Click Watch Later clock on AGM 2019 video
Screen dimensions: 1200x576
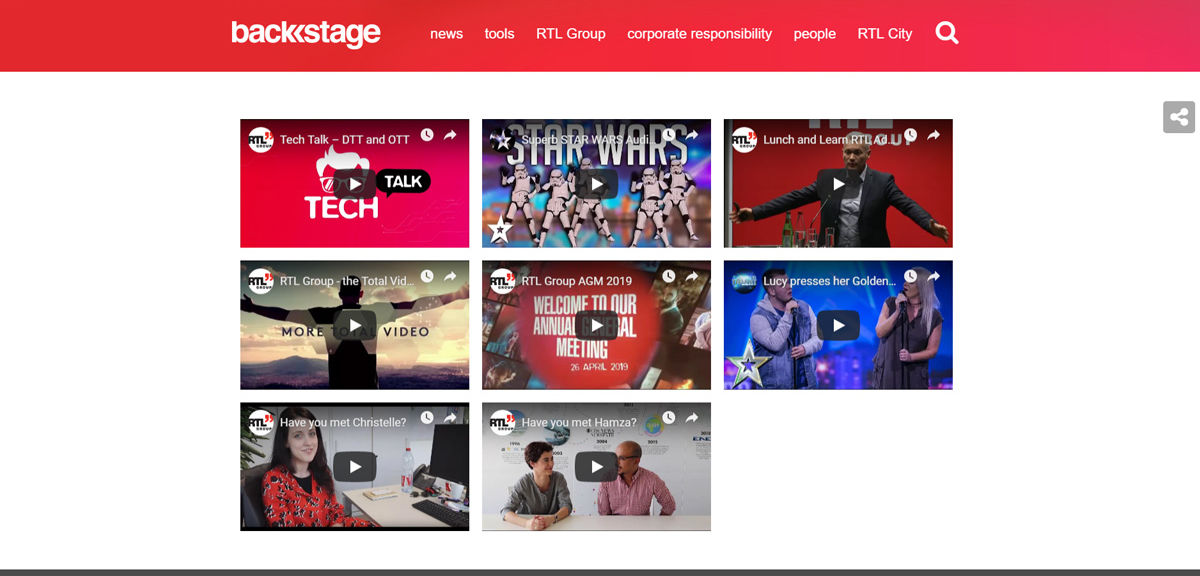(669, 276)
